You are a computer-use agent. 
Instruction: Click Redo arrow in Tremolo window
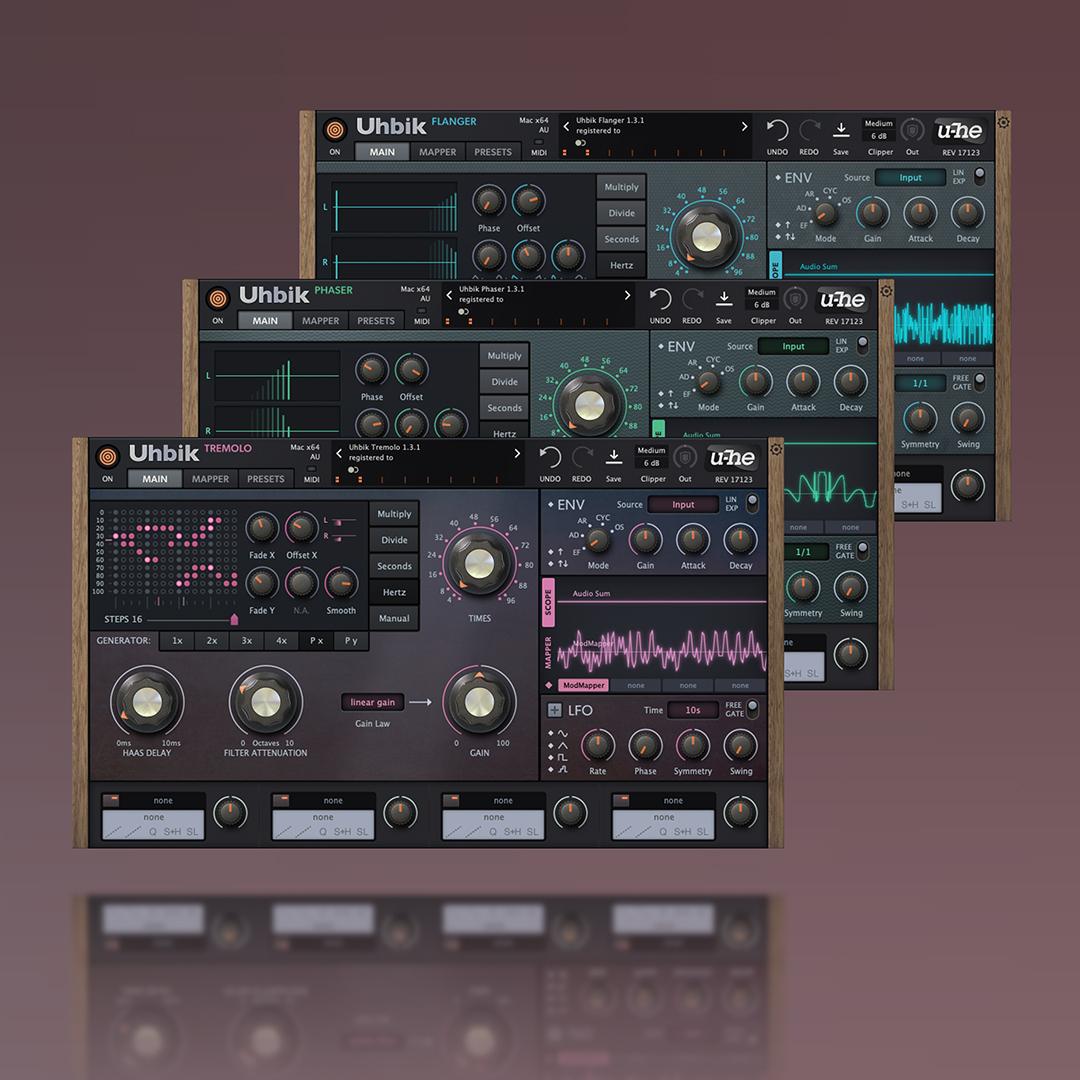coord(582,457)
